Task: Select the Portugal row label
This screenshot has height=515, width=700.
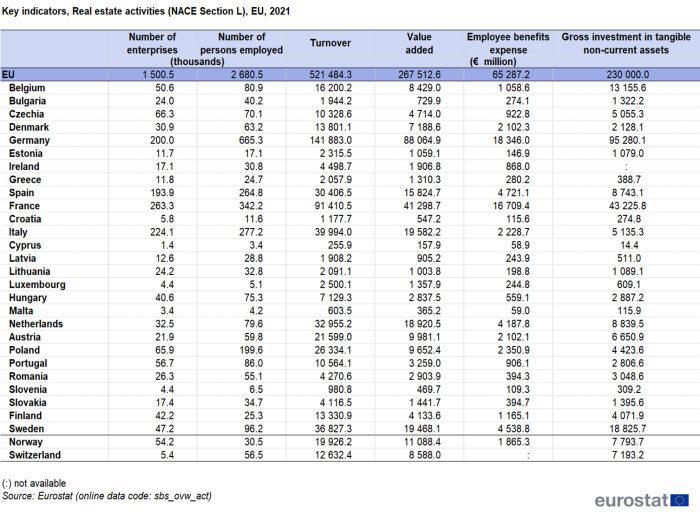Action: [28, 363]
